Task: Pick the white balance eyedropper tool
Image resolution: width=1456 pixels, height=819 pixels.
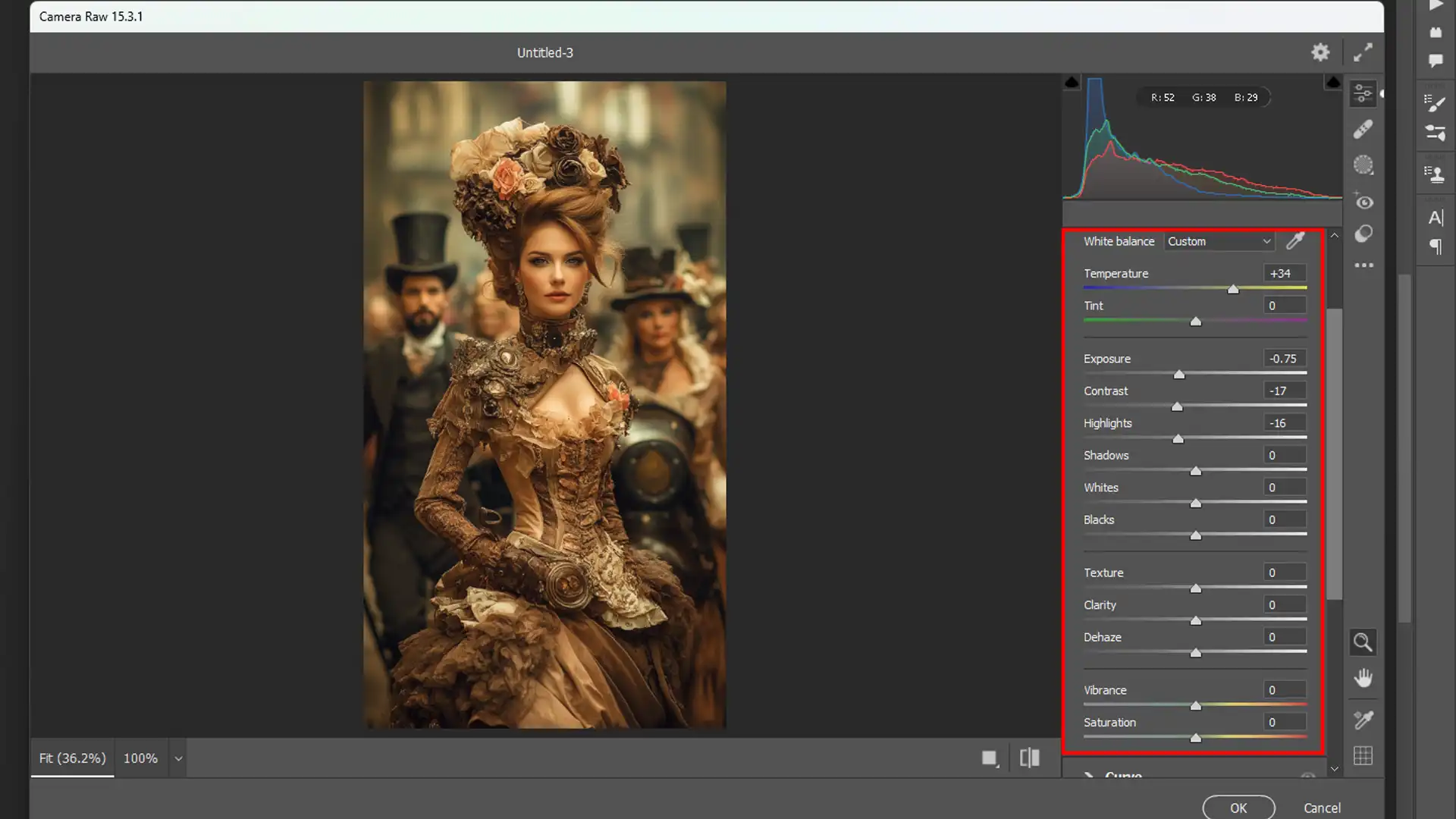Action: point(1295,241)
